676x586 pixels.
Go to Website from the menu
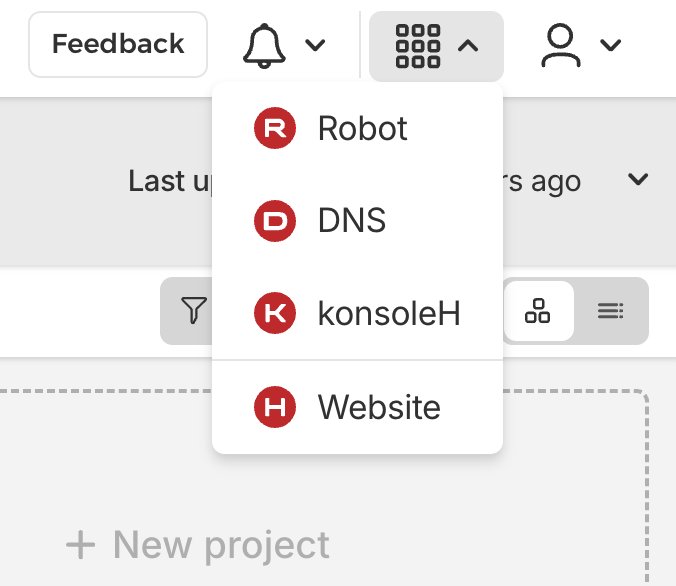pyautogui.click(x=379, y=407)
